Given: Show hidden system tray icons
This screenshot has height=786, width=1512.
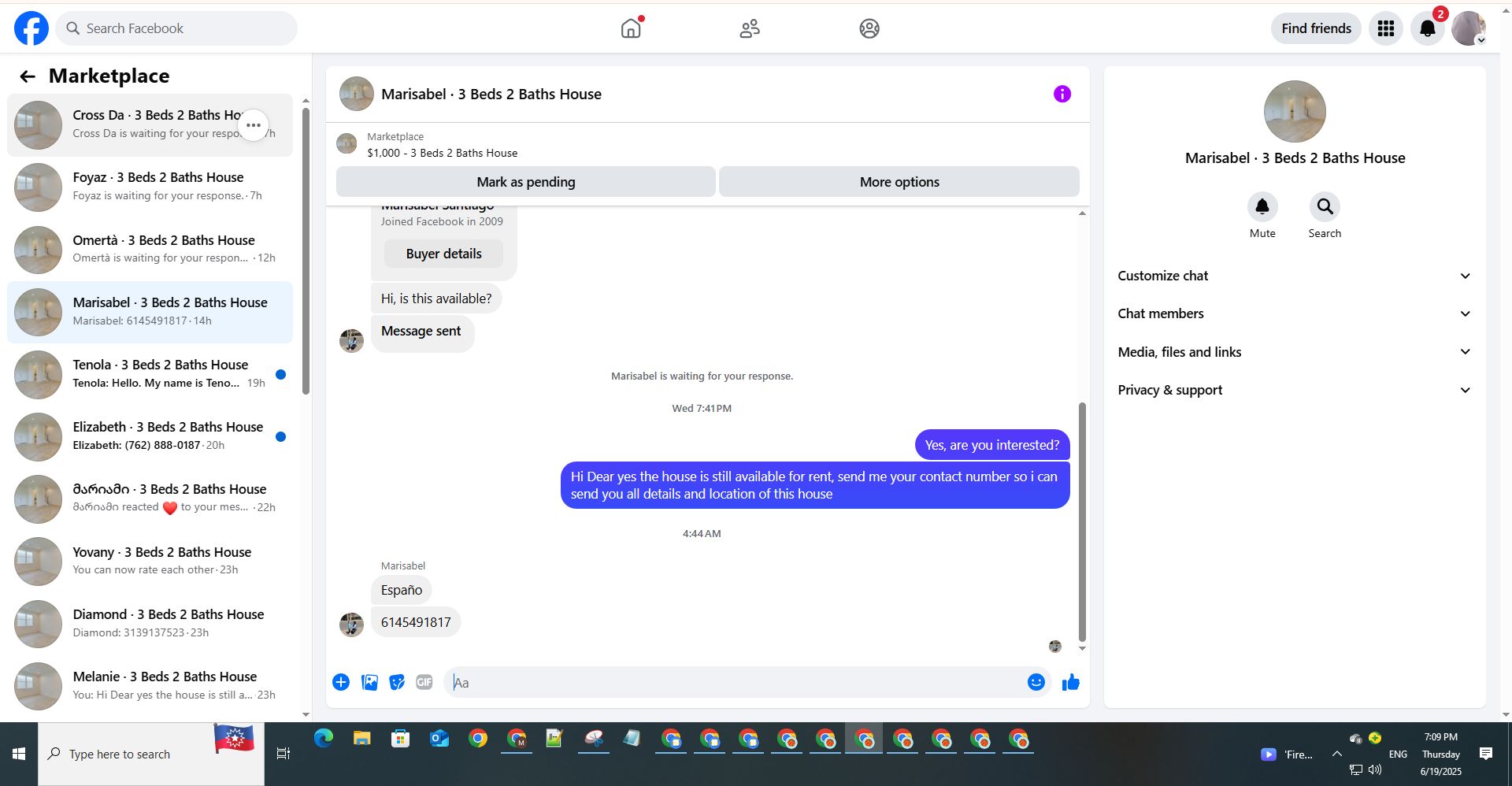Looking at the screenshot, I should pyautogui.click(x=1337, y=754).
